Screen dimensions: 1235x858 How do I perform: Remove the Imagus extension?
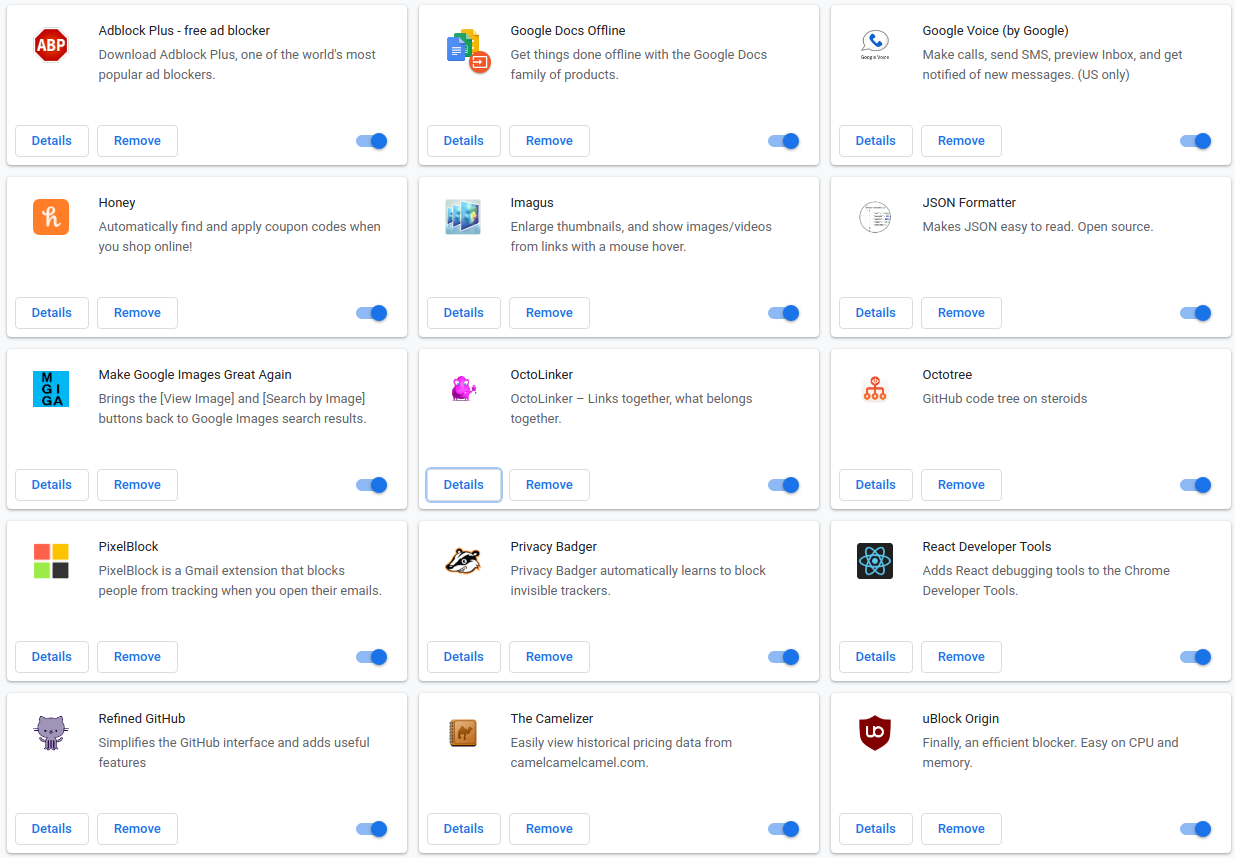click(549, 313)
